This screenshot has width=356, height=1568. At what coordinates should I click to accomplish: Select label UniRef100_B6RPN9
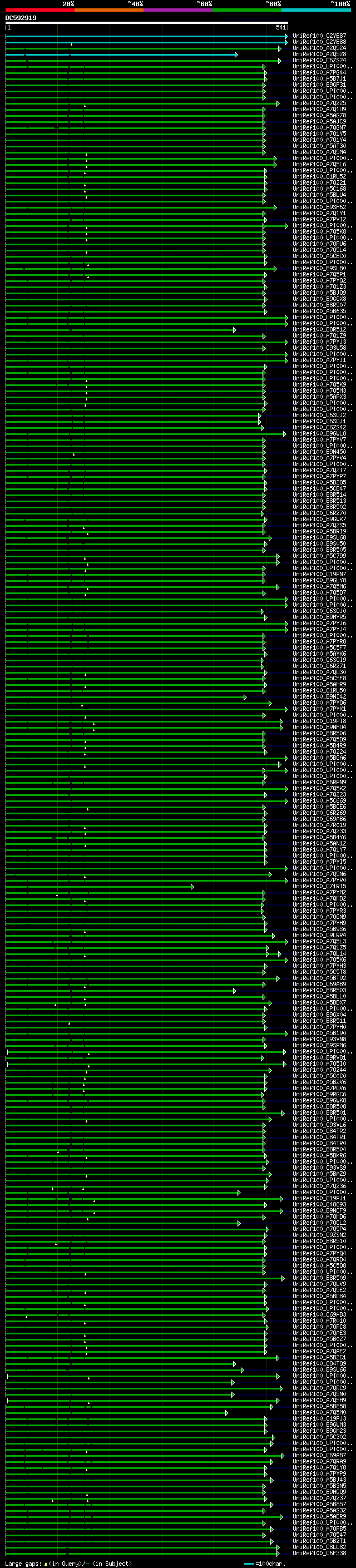319,782
